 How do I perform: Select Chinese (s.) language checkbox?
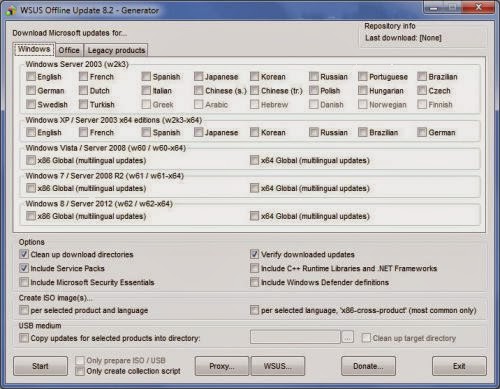[198, 91]
